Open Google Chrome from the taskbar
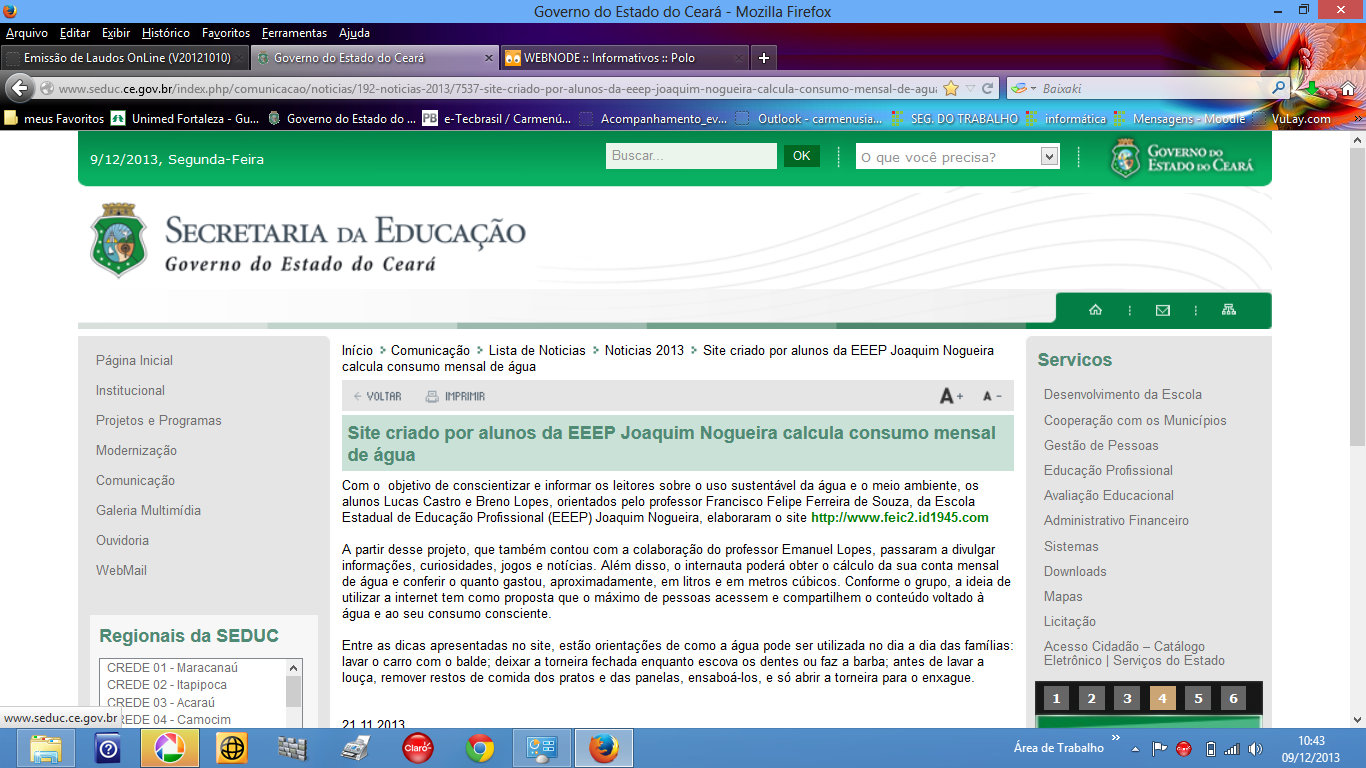 480,748
